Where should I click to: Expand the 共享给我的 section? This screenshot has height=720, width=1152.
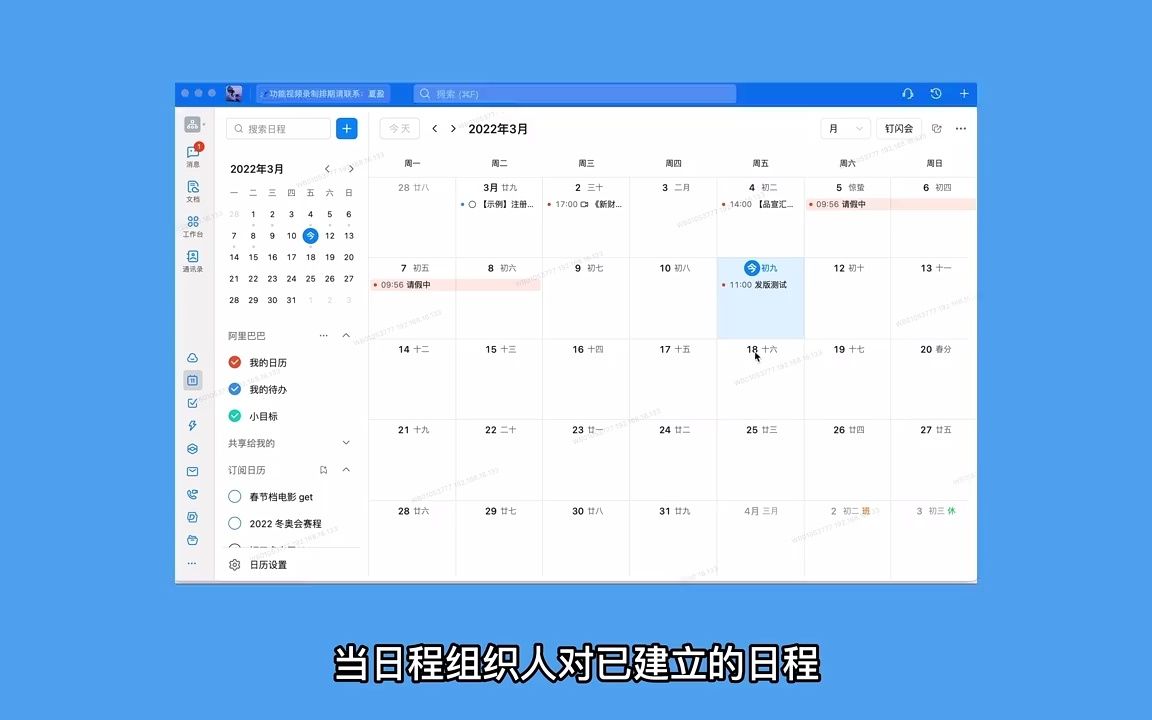(345, 443)
